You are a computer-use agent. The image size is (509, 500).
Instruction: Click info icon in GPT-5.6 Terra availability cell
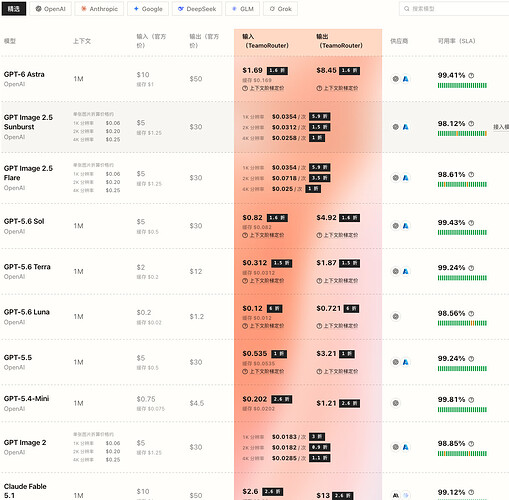click(471, 268)
